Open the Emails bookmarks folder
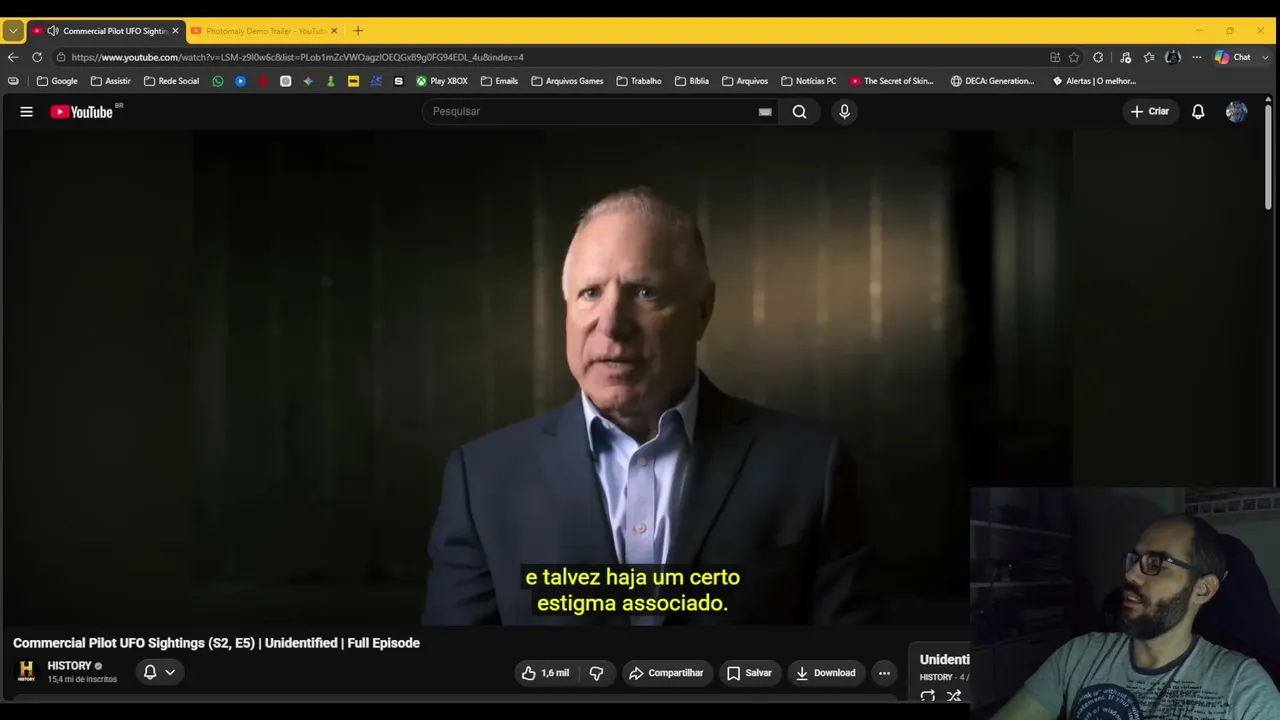1280x720 pixels. pyautogui.click(x=499, y=81)
